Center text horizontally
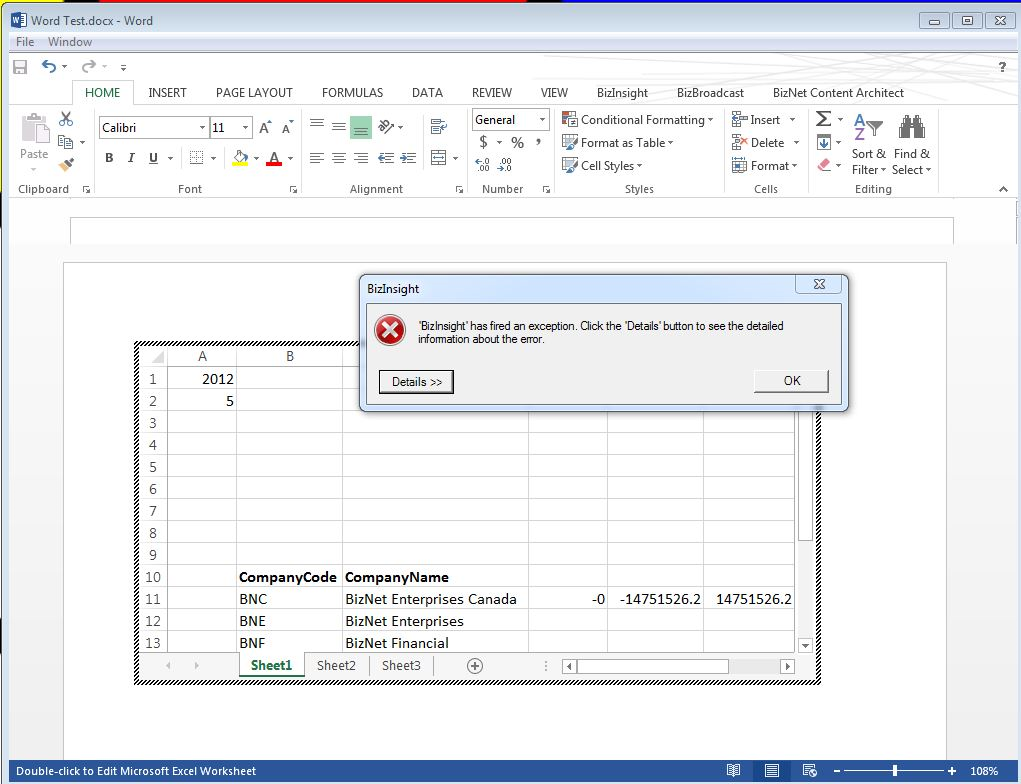 339,158
